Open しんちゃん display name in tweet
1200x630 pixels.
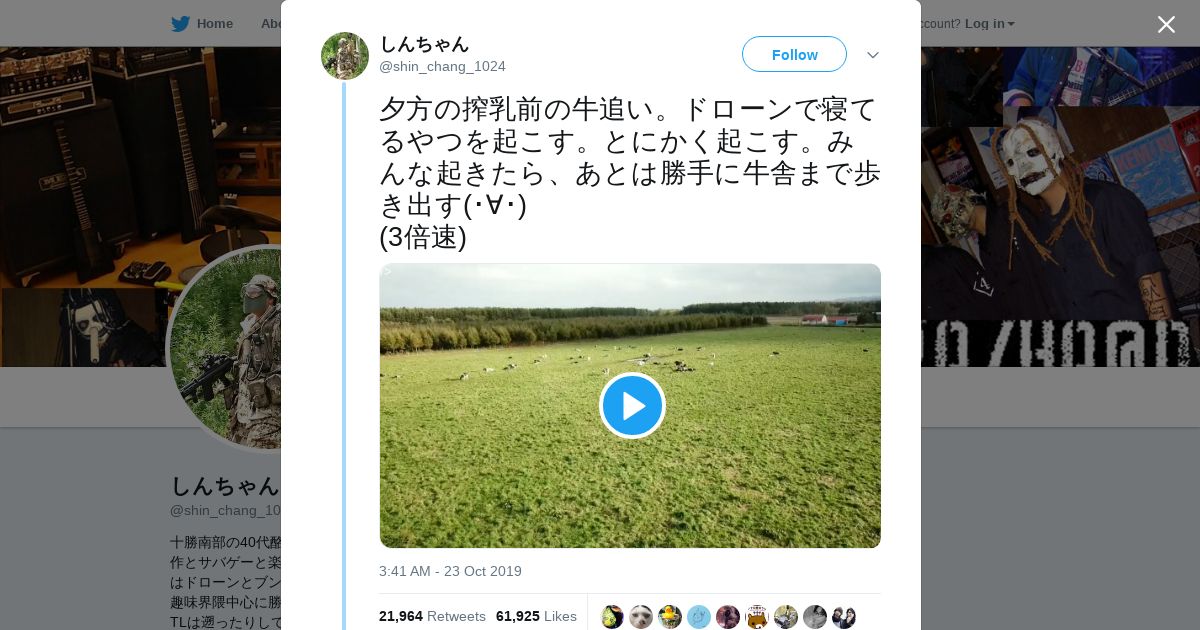(x=424, y=44)
